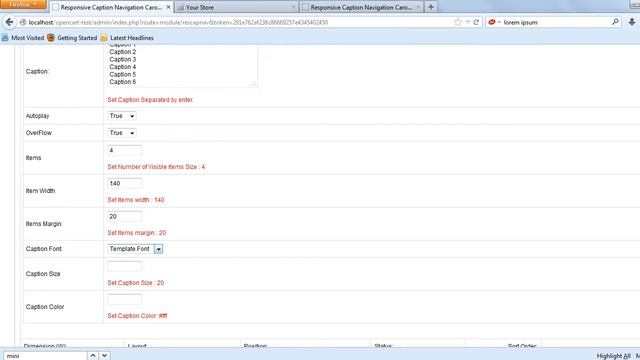
Task: Bookmark this page with the star icon
Action: [458, 22]
